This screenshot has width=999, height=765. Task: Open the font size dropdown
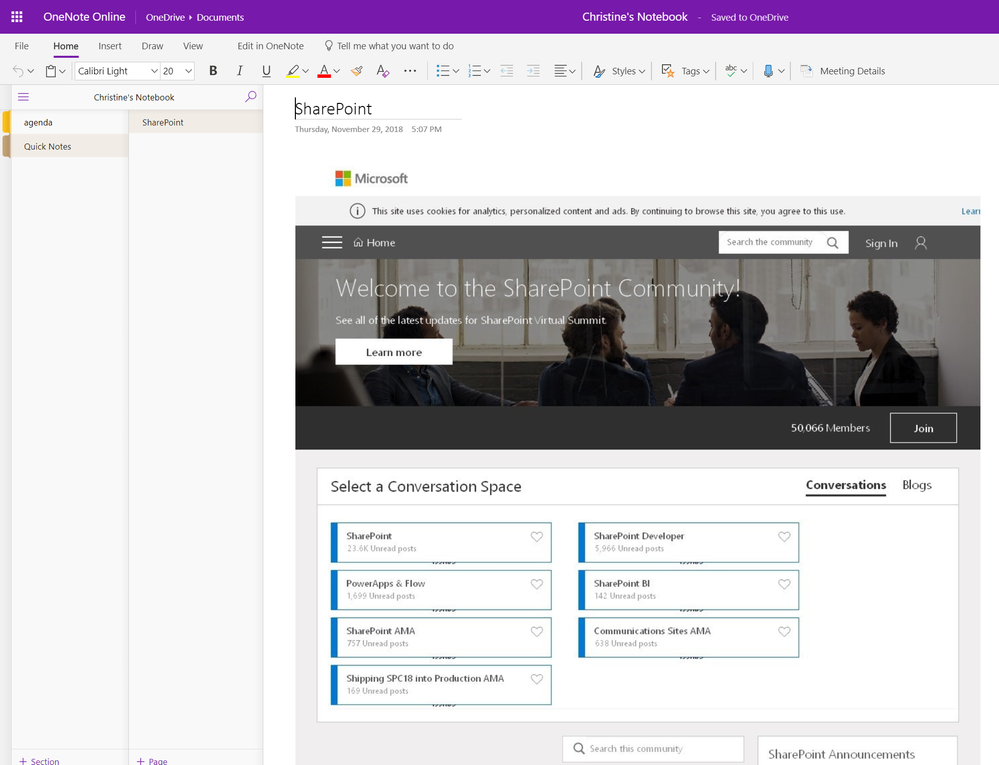point(189,71)
